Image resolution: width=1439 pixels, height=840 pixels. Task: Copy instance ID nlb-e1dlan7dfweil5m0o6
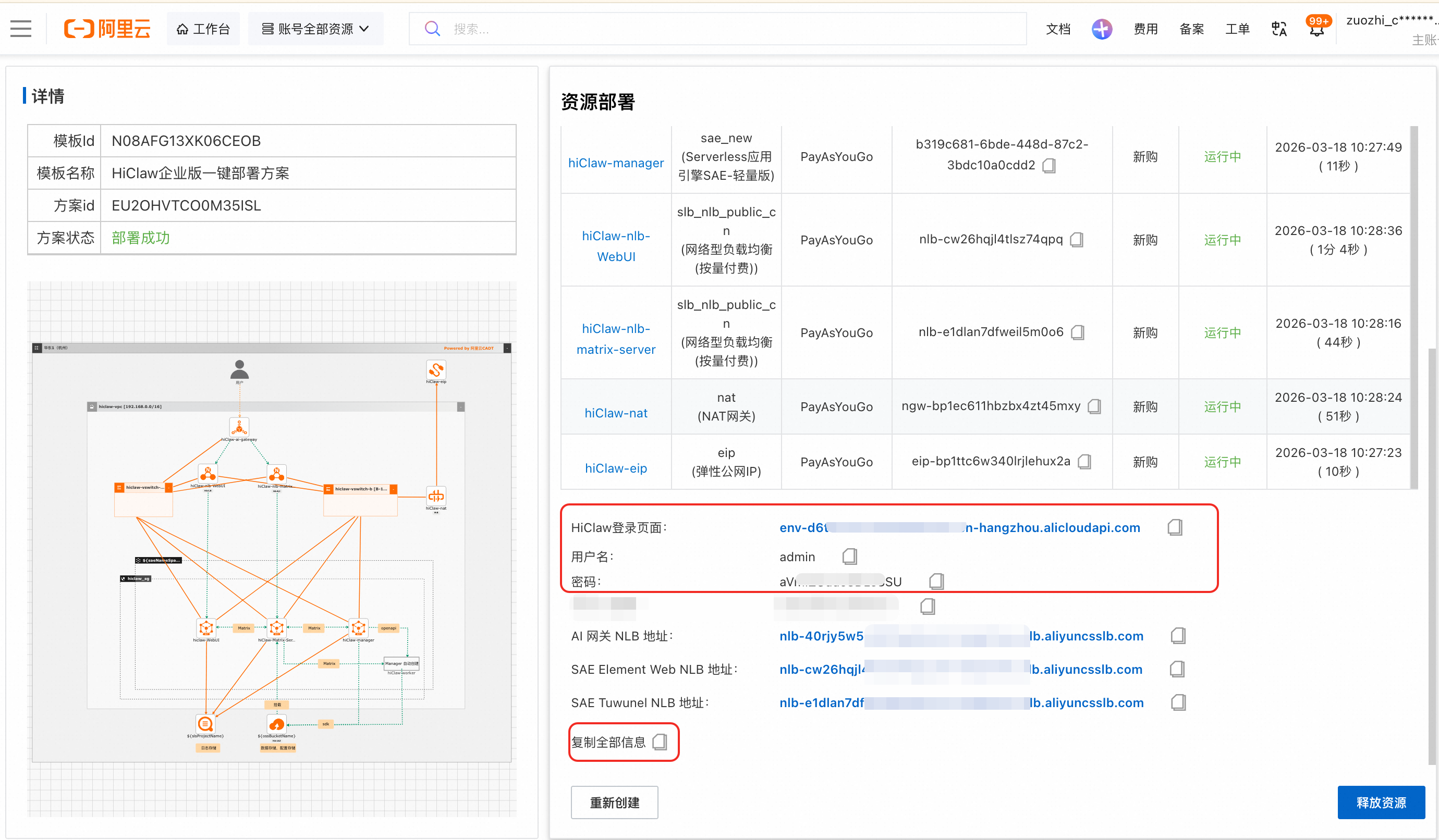pyautogui.click(x=1078, y=332)
